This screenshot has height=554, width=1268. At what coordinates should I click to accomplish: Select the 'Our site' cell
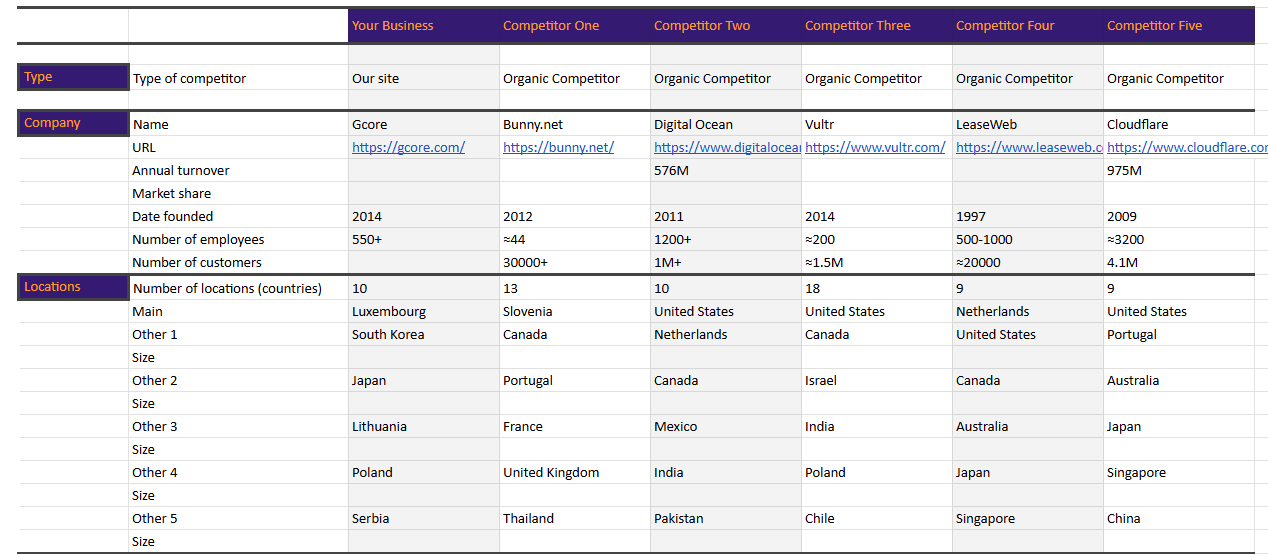(424, 78)
